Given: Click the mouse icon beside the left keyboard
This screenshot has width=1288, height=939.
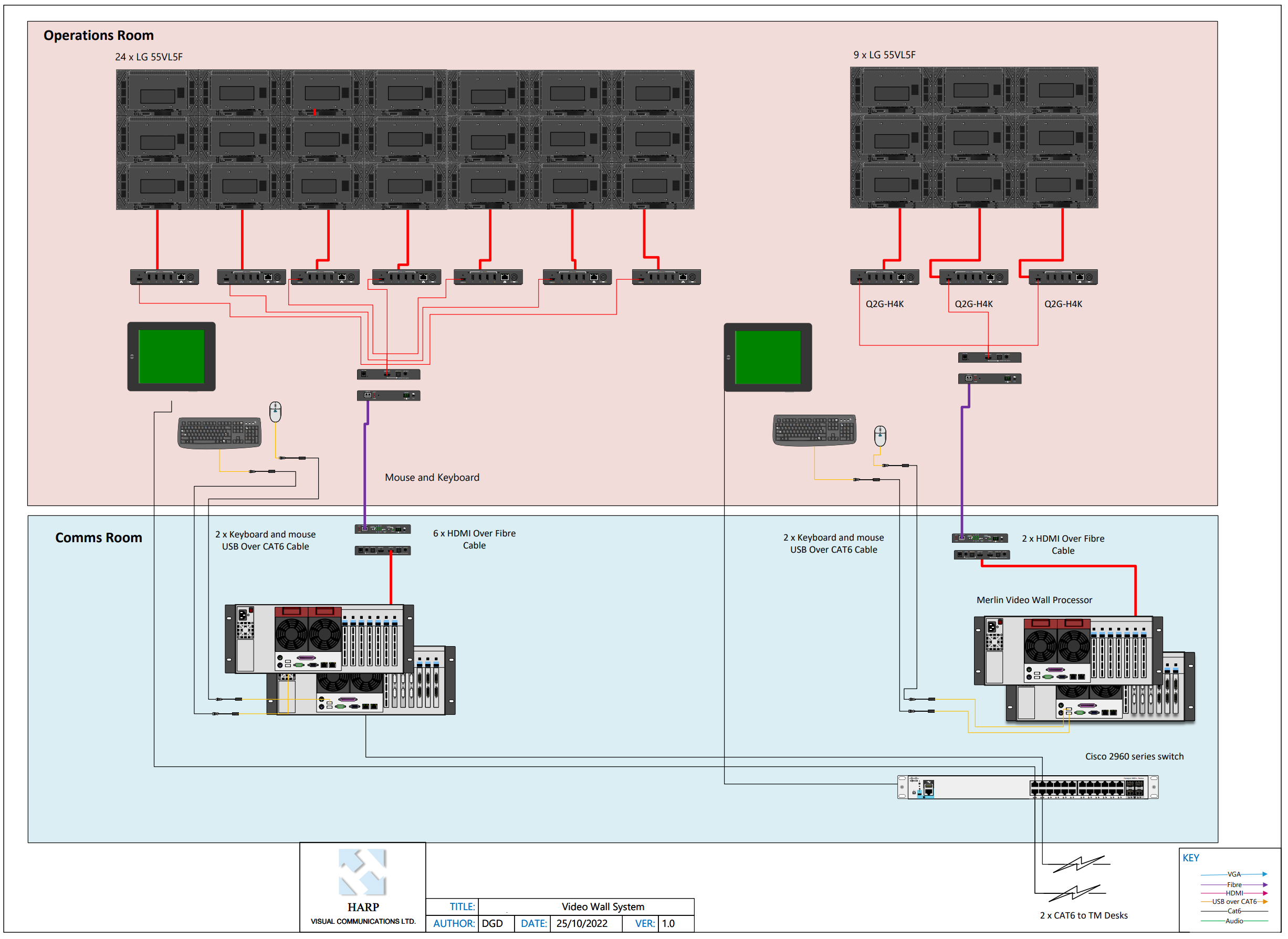Looking at the screenshot, I should [275, 412].
